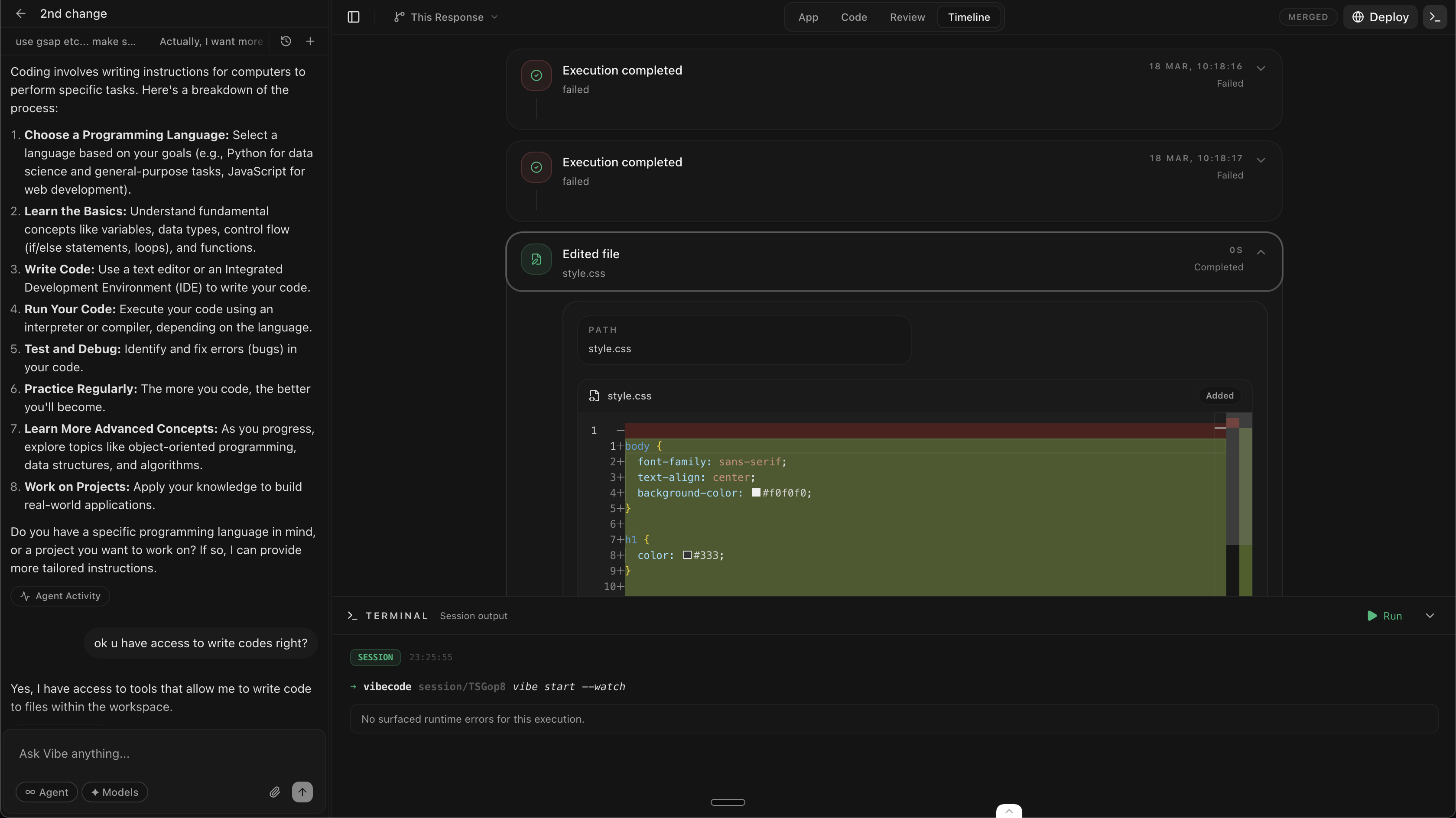Click the style.css file icon in diff header

click(x=594, y=396)
